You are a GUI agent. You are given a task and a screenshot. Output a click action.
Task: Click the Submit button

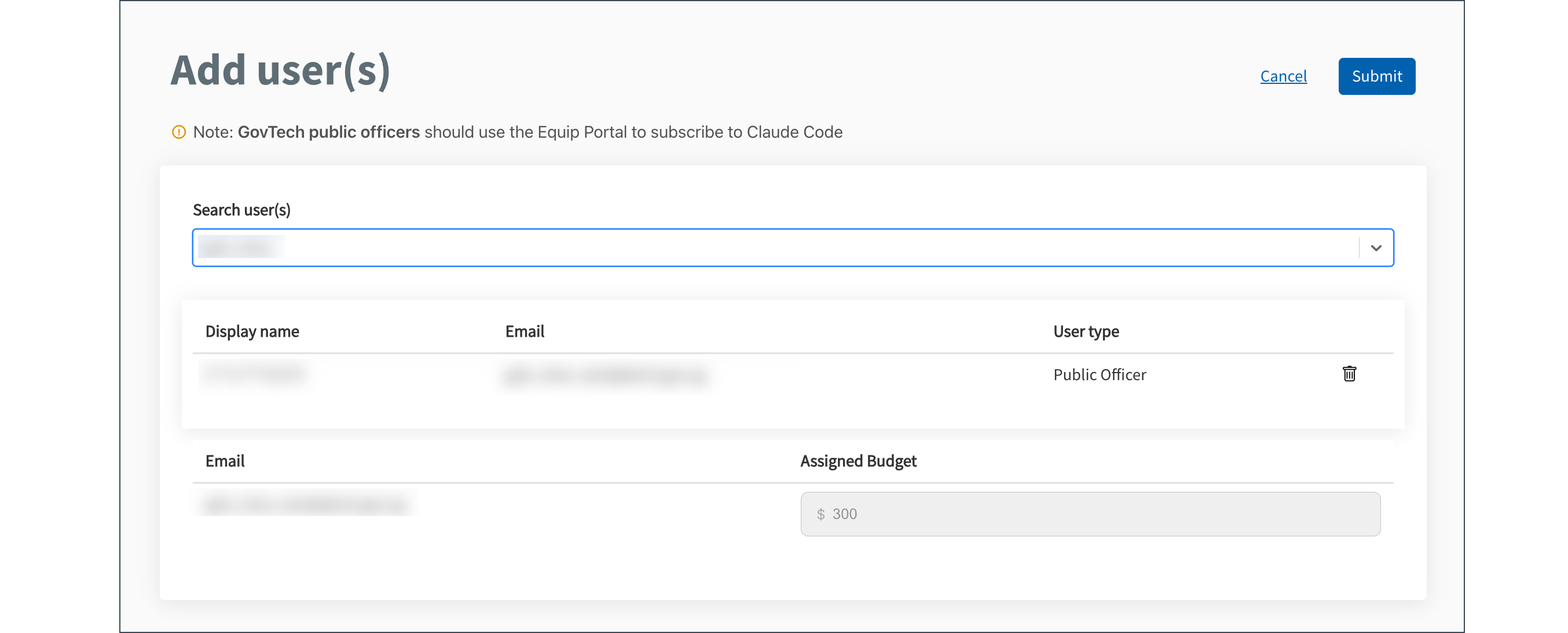point(1376,76)
